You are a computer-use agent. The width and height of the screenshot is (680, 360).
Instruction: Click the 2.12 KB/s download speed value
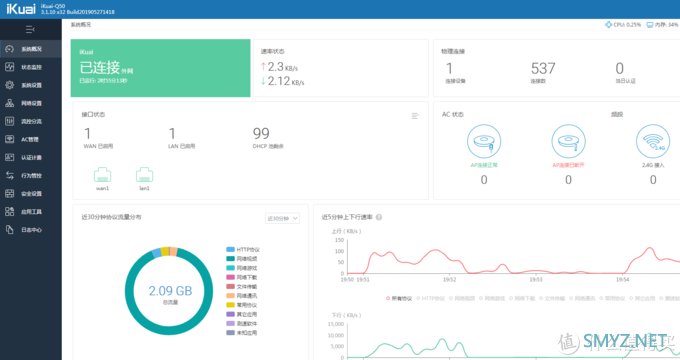(286, 81)
